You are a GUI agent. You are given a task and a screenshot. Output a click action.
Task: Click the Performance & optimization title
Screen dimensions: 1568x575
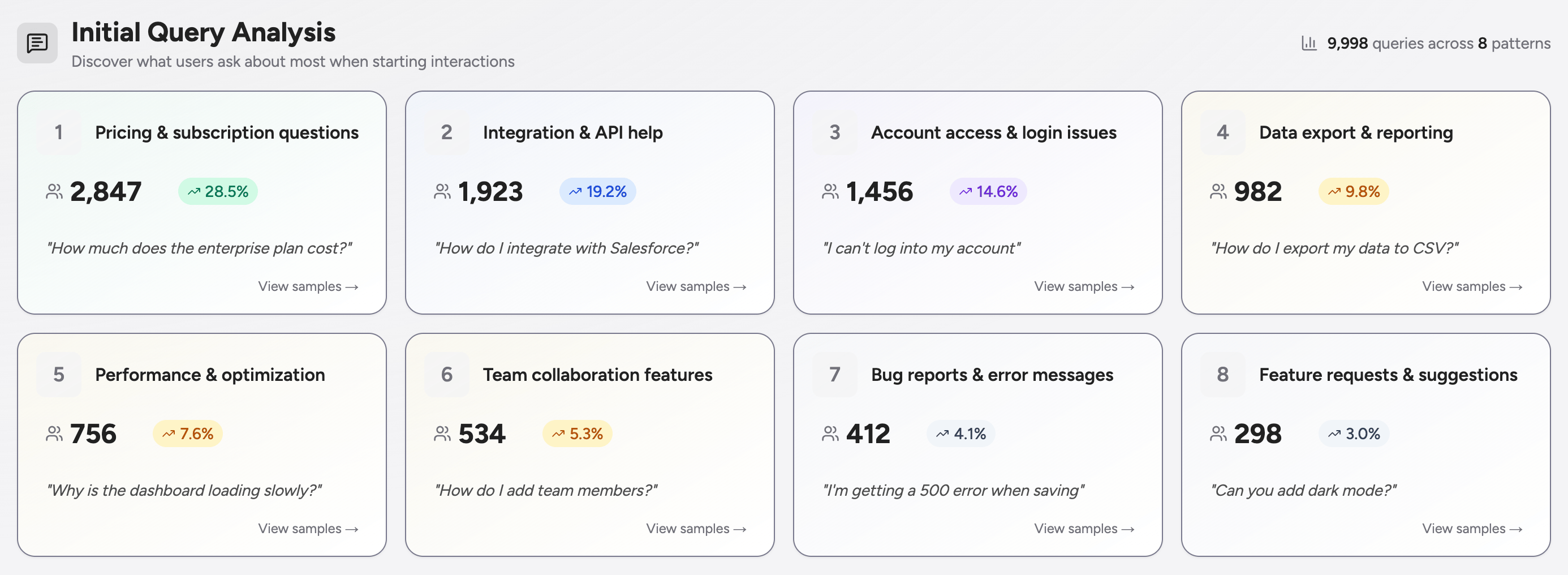pos(210,375)
